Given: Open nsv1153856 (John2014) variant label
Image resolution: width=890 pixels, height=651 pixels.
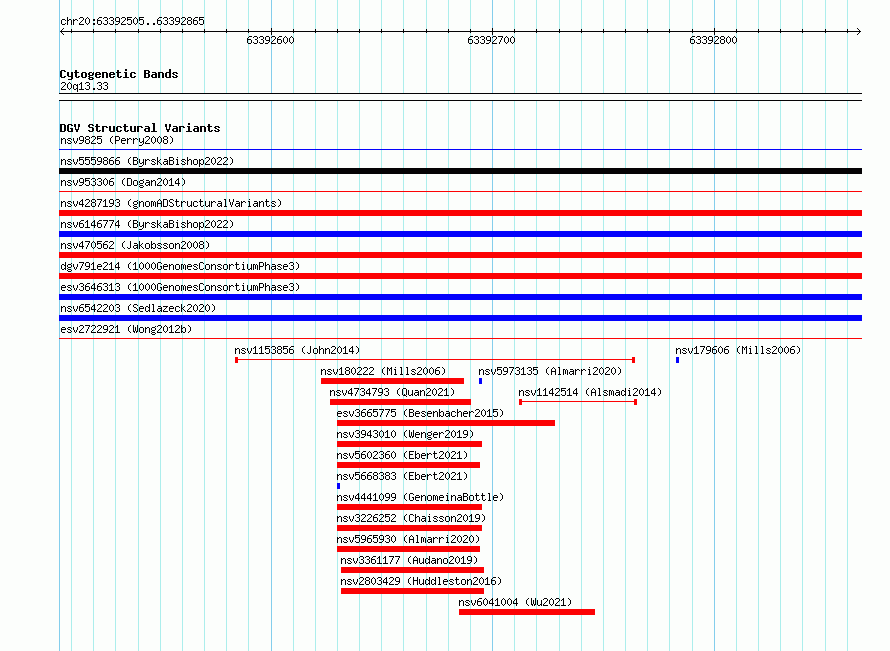Looking at the screenshot, I should (297, 350).
